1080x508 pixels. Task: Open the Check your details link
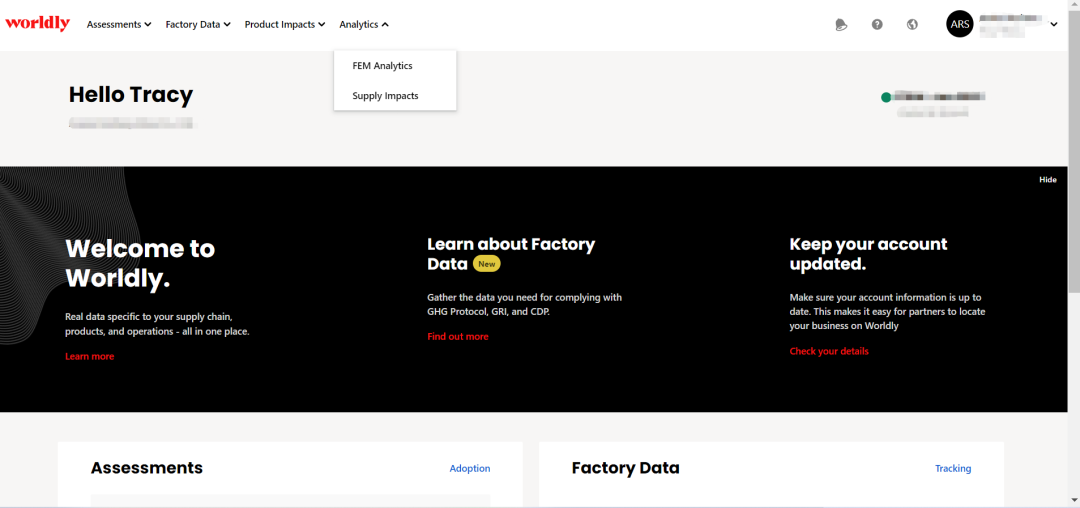pos(828,352)
